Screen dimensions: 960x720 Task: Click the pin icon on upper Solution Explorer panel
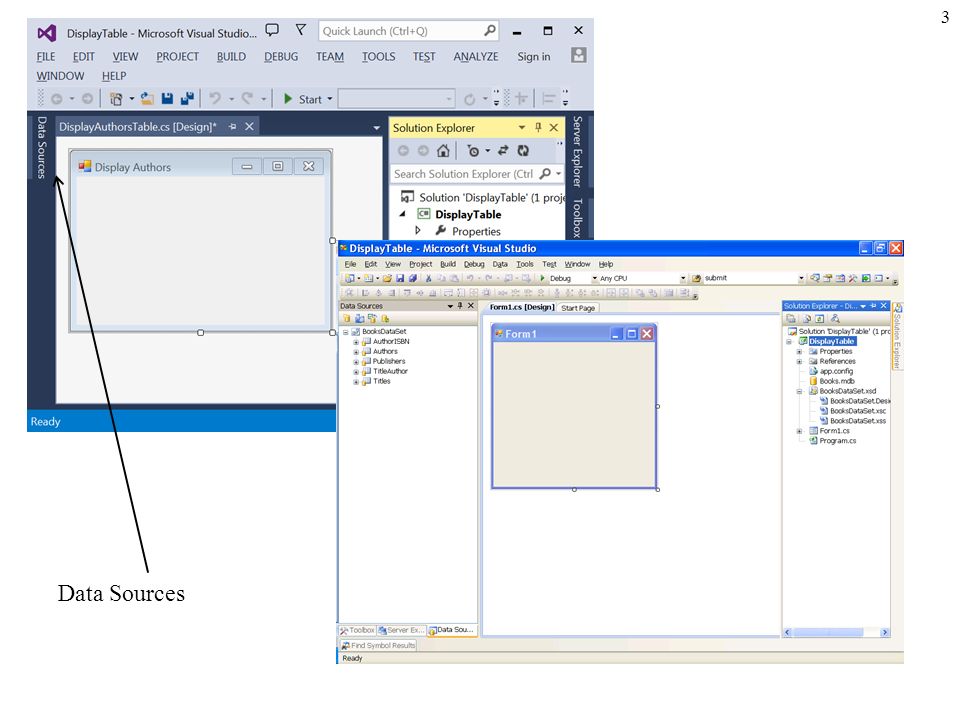coord(538,127)
